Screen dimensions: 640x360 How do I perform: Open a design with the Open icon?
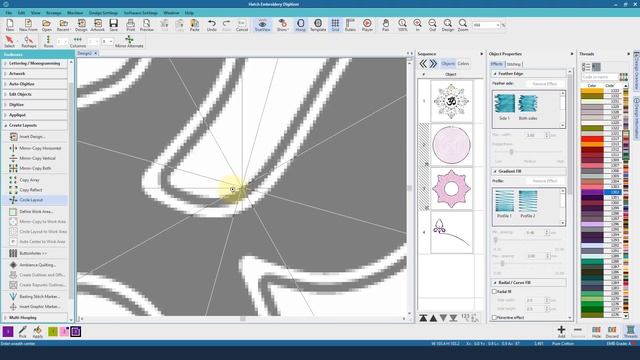point(47,25)
